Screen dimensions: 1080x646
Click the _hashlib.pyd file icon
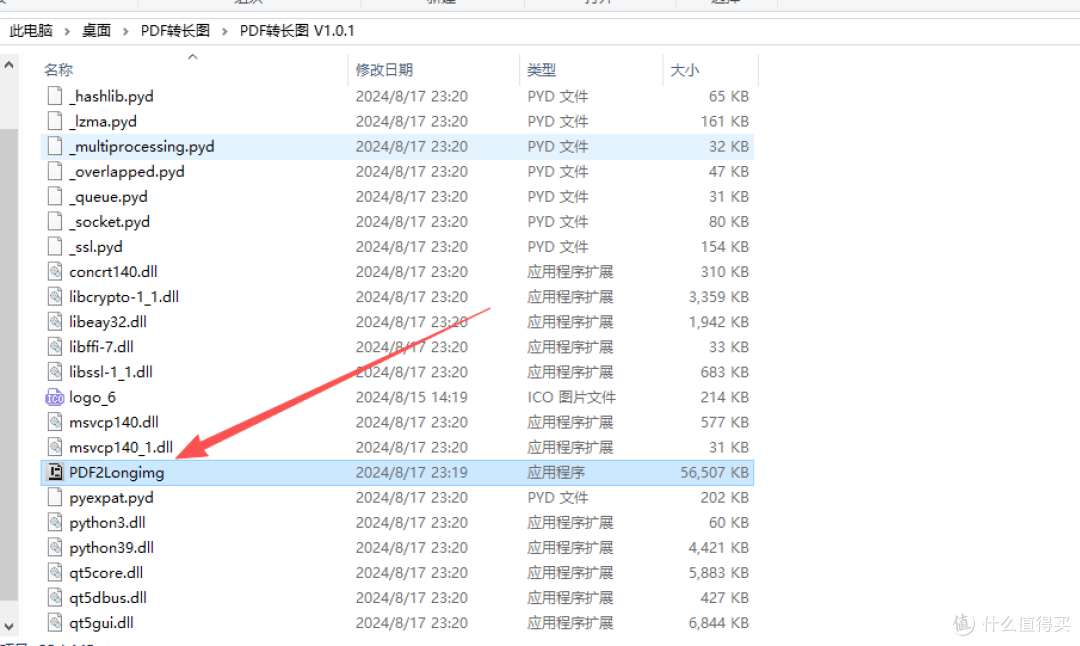55,96
